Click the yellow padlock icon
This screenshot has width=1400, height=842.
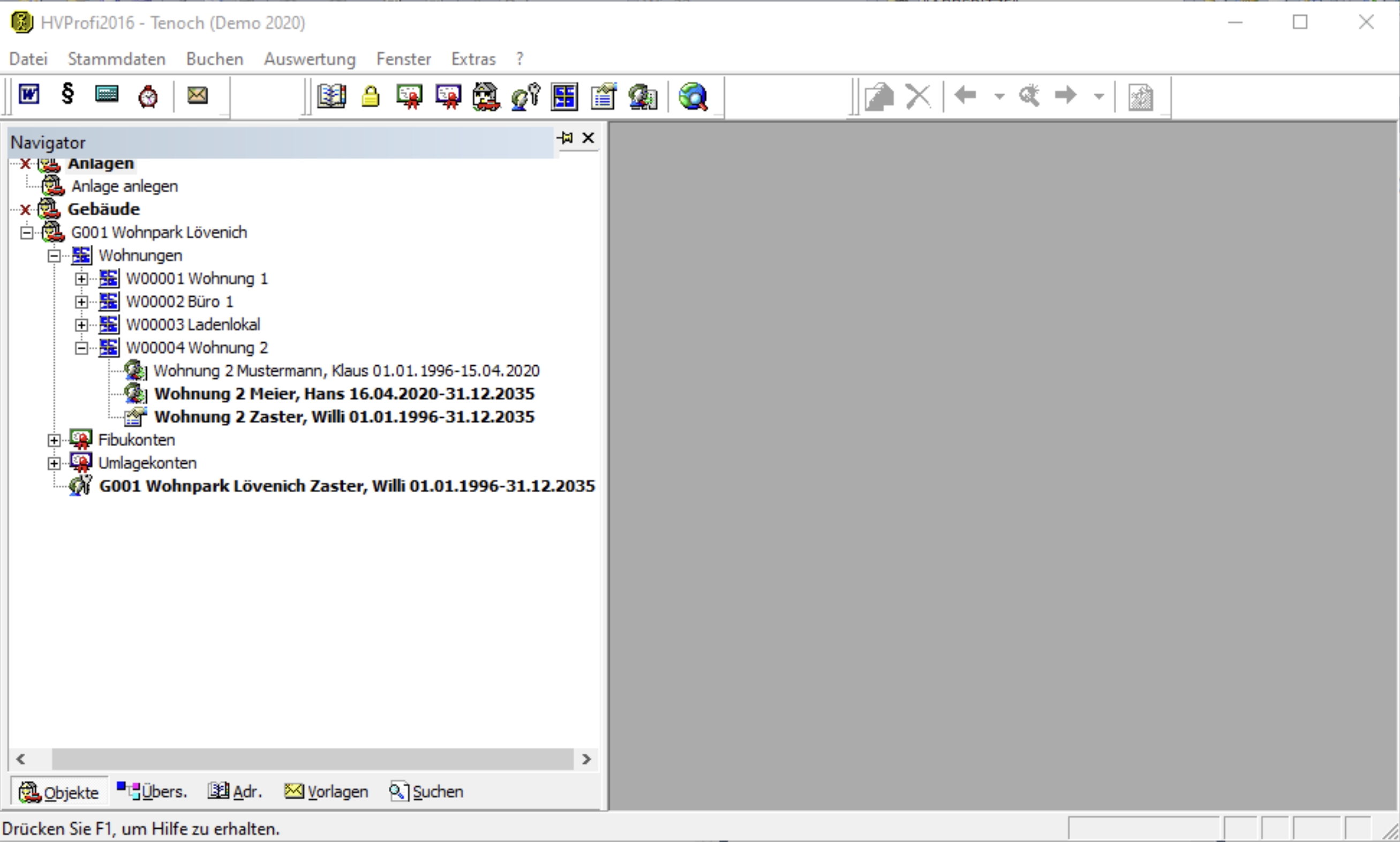point(371,96)
